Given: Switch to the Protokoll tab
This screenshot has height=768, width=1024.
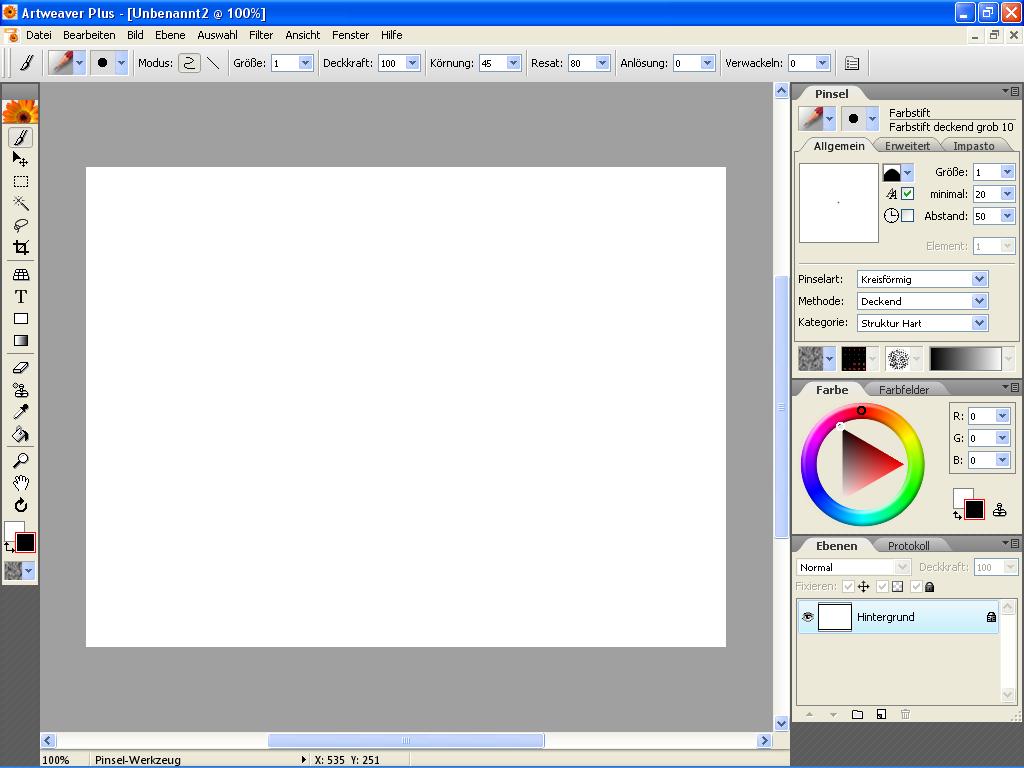Looking at the screenshot, I should point(908,546).
